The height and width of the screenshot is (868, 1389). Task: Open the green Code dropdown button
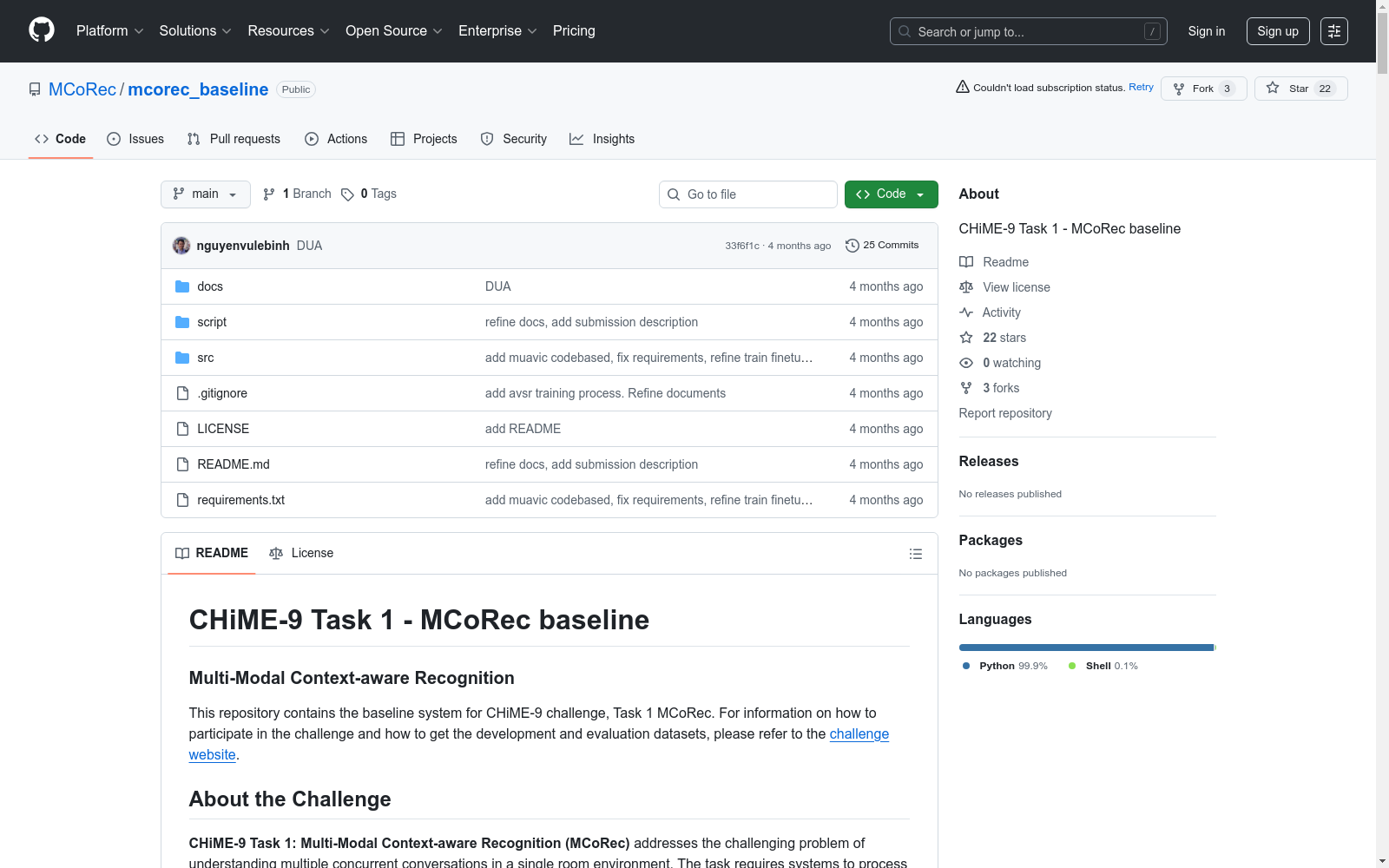tap(891, 194)
